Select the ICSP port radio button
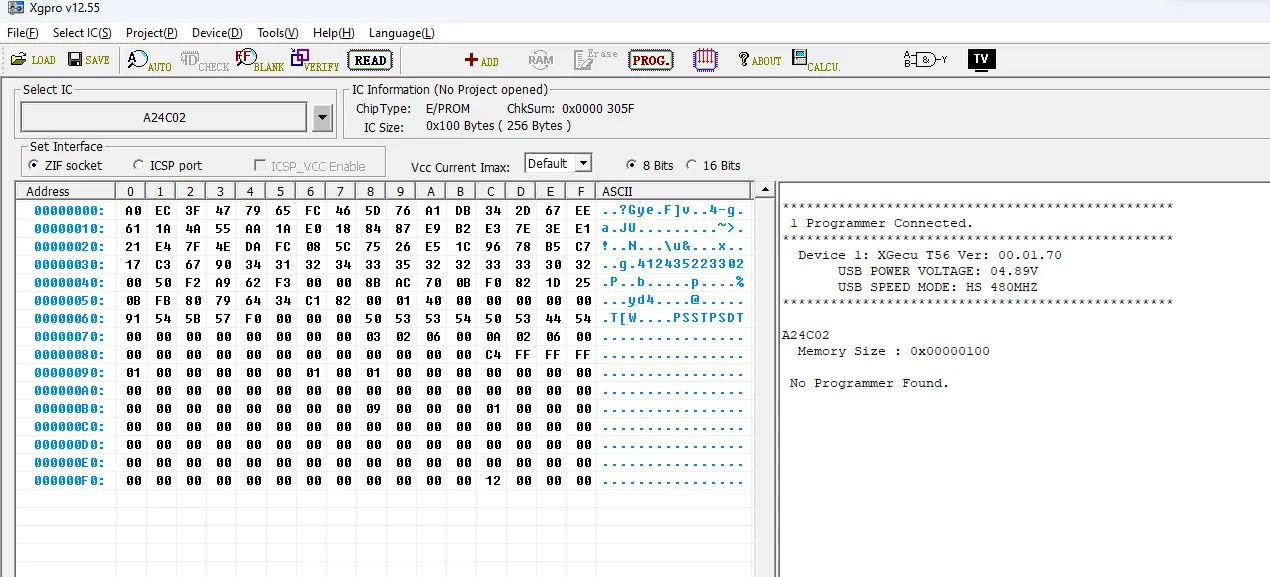This screenshot has width=1270, height=577. click(x=139, y=166)
